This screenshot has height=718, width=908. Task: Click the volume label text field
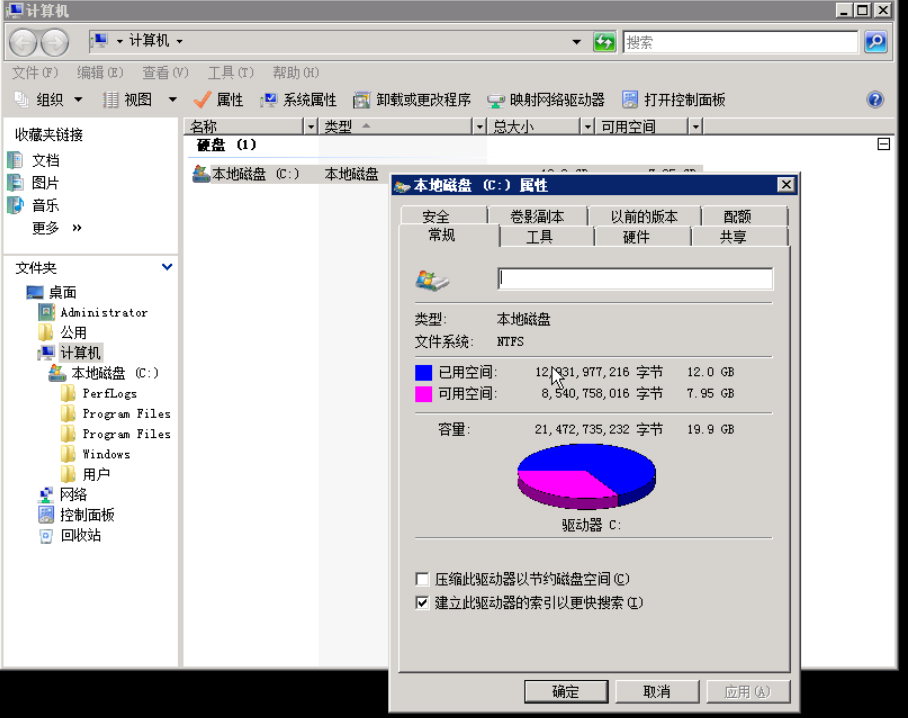tap(635, 279)
